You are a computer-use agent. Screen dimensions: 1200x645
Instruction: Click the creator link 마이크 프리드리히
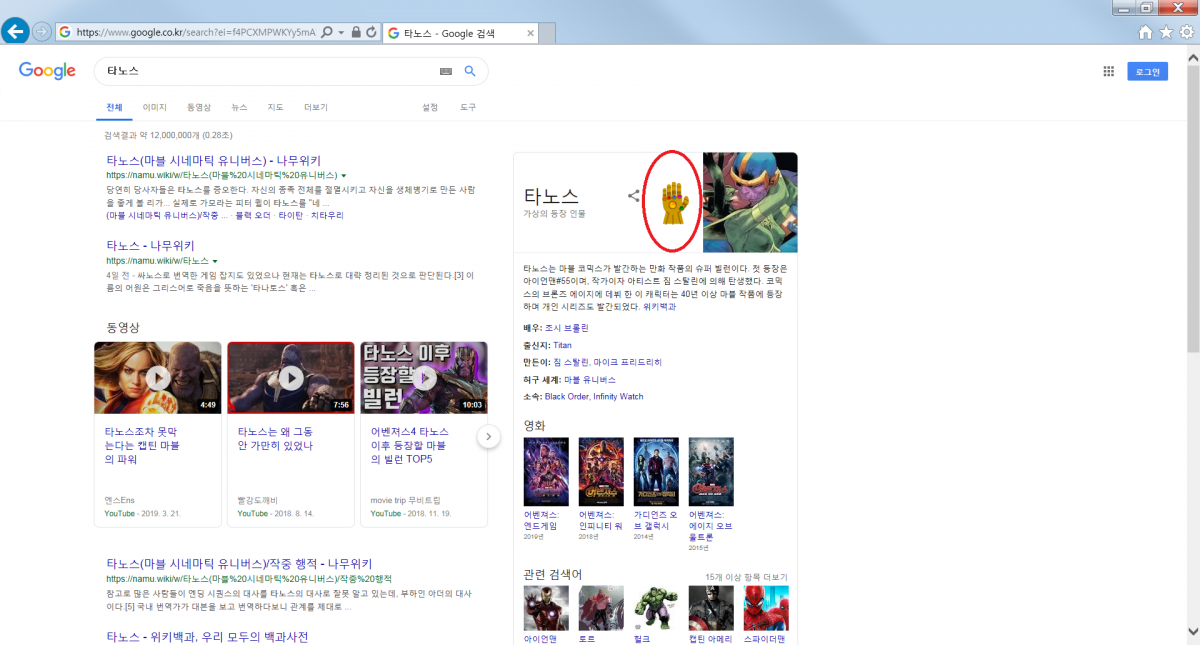pyautogui.click(x=627, y=362)
